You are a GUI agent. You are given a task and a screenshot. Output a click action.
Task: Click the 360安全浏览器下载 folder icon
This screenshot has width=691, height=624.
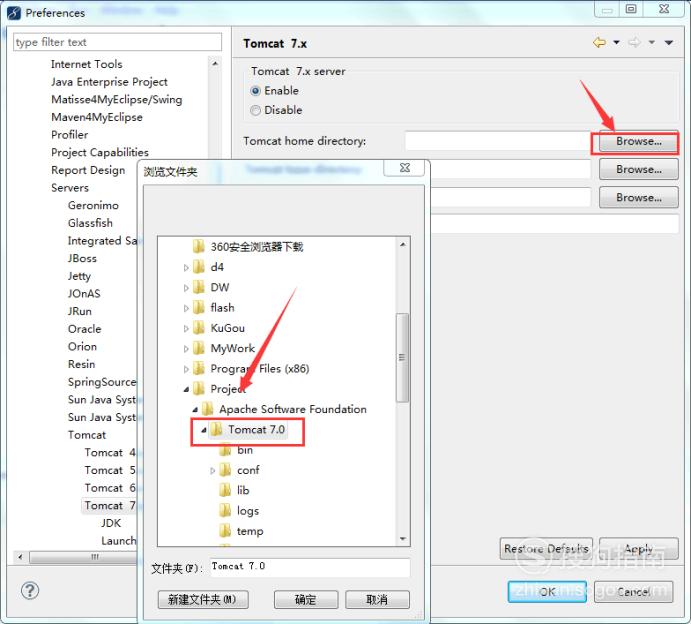click(x=199, y=246)
